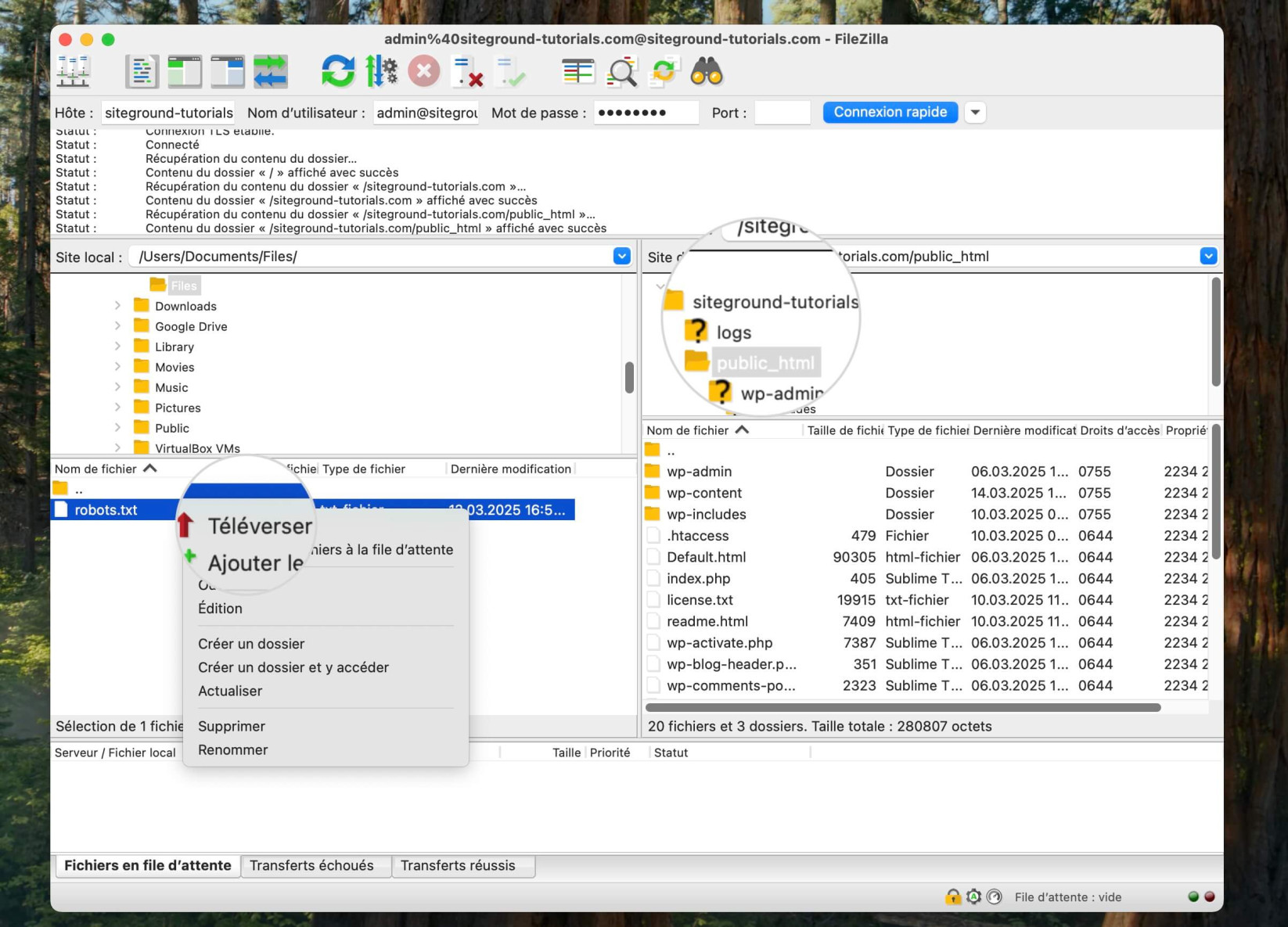This screenshot has width=1288, height=927.
Task: Disconnect from the server icon
Action: 468,72
